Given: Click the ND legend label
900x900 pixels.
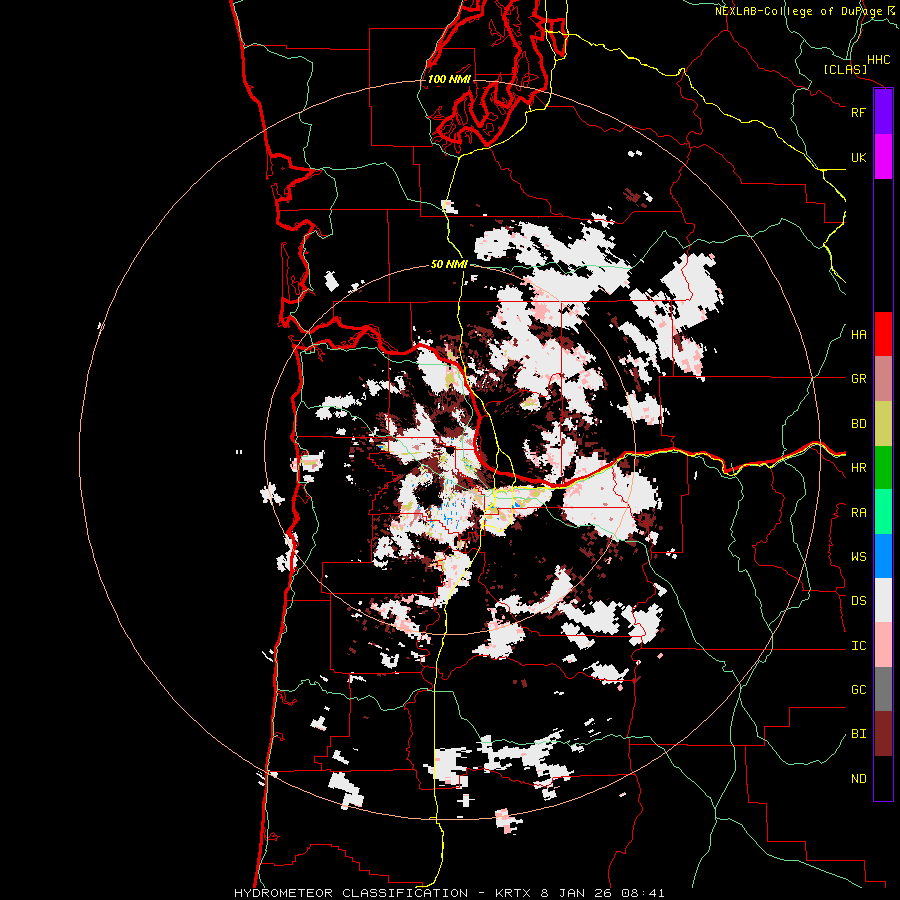Looking at the screenshot, I should point(858,779).
